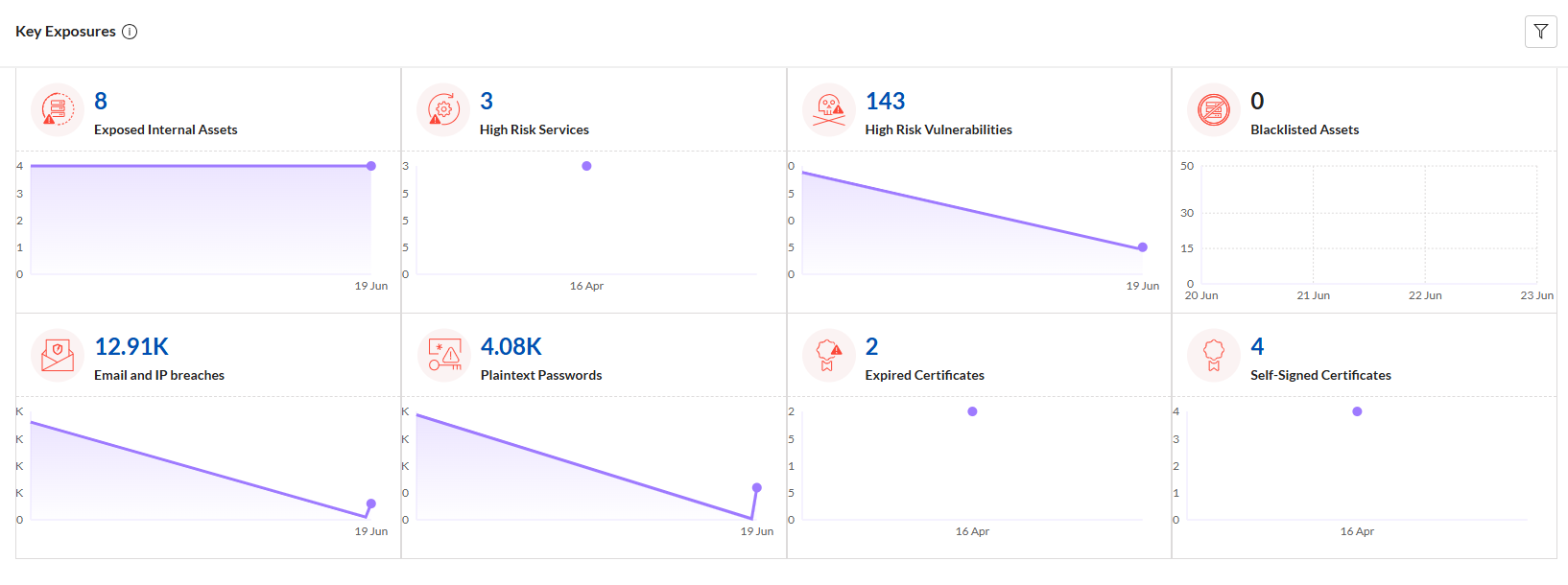Open the 4.08K Plaintext Passwords count
This screenshot has width=1568, height=585.
[x=511, y=347]
